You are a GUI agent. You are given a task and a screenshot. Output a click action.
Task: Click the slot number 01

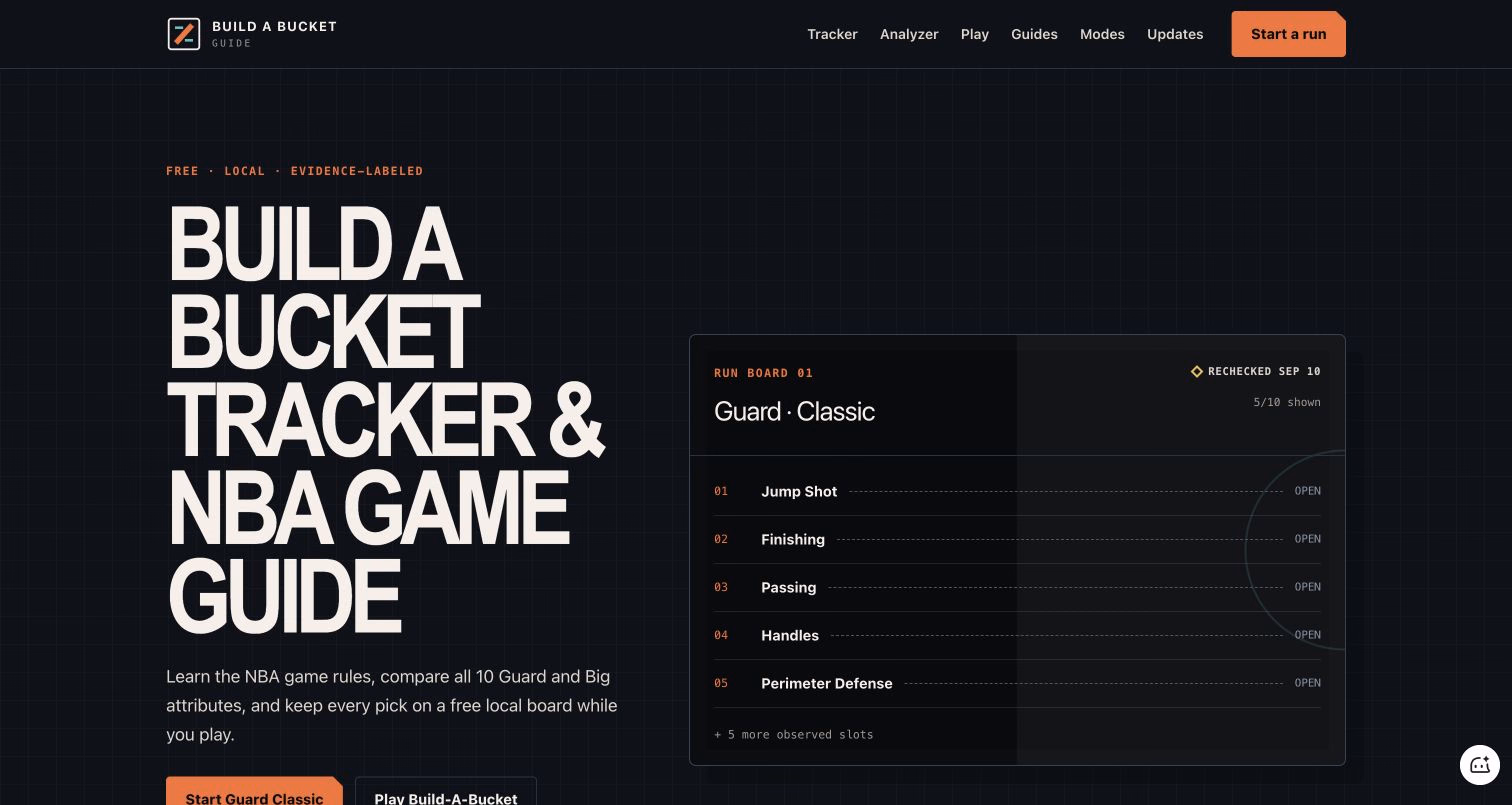click(x=721, y=491)
